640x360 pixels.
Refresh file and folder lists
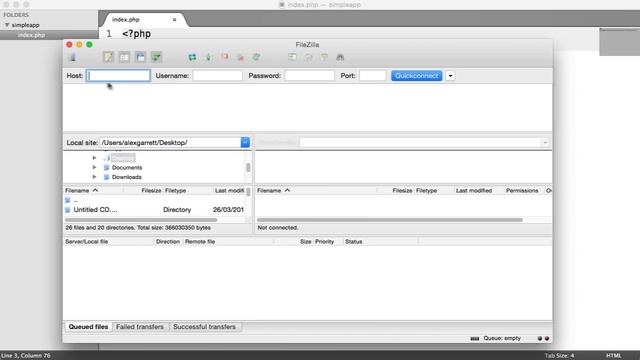[192, 57]
